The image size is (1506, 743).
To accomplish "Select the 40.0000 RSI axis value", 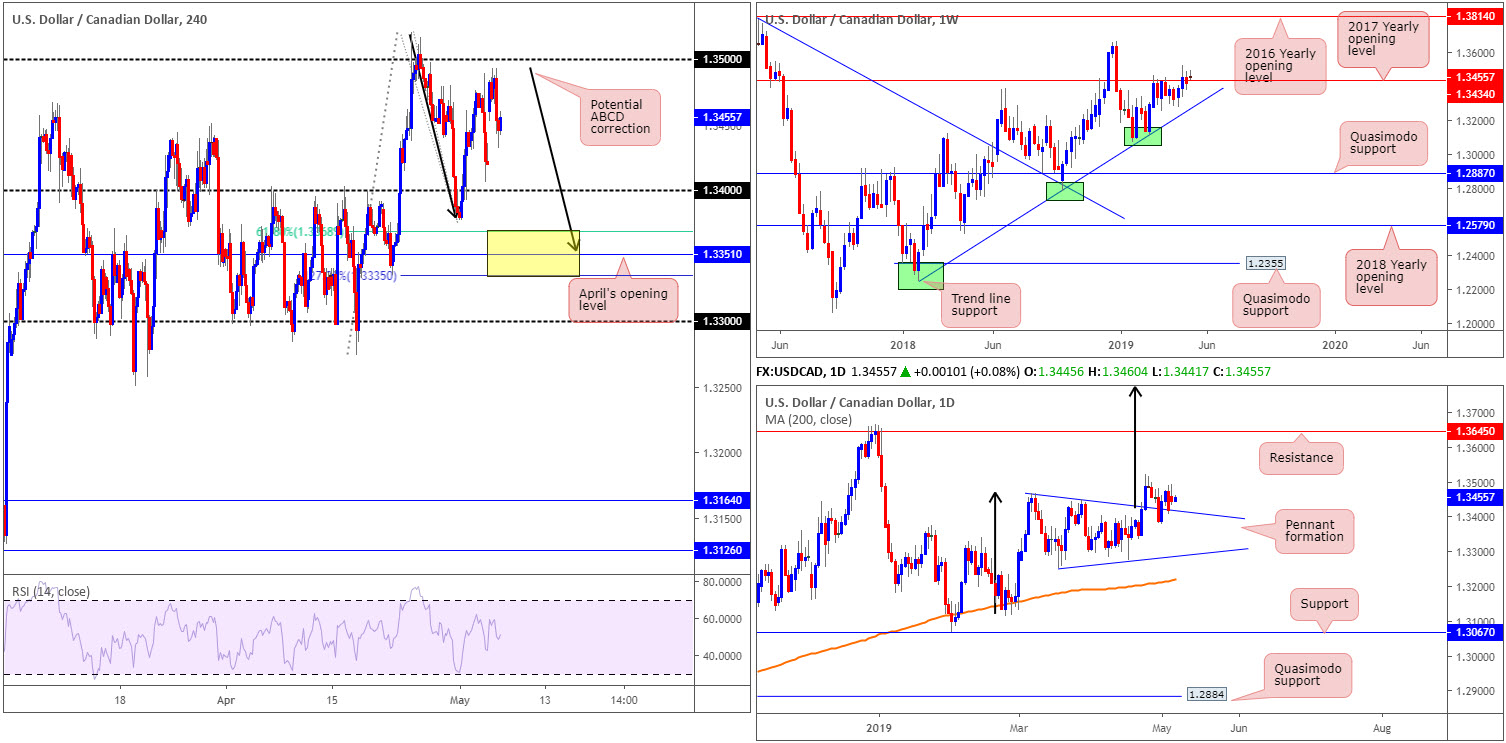I will (721, 656).
